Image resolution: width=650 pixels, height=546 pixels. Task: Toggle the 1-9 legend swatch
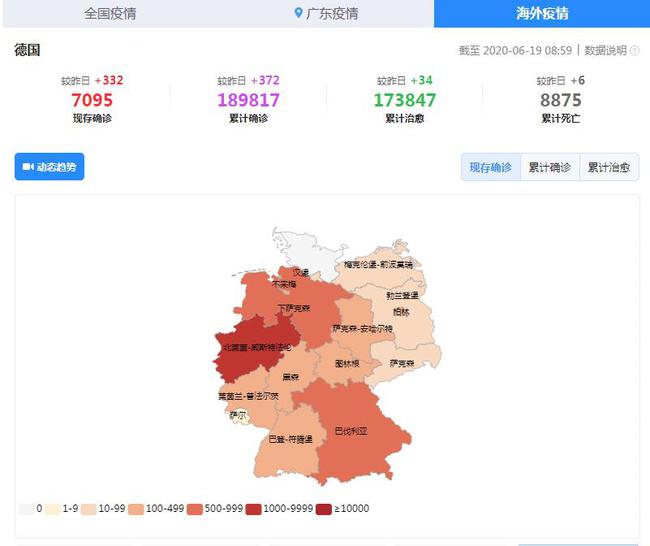(53, 509)
